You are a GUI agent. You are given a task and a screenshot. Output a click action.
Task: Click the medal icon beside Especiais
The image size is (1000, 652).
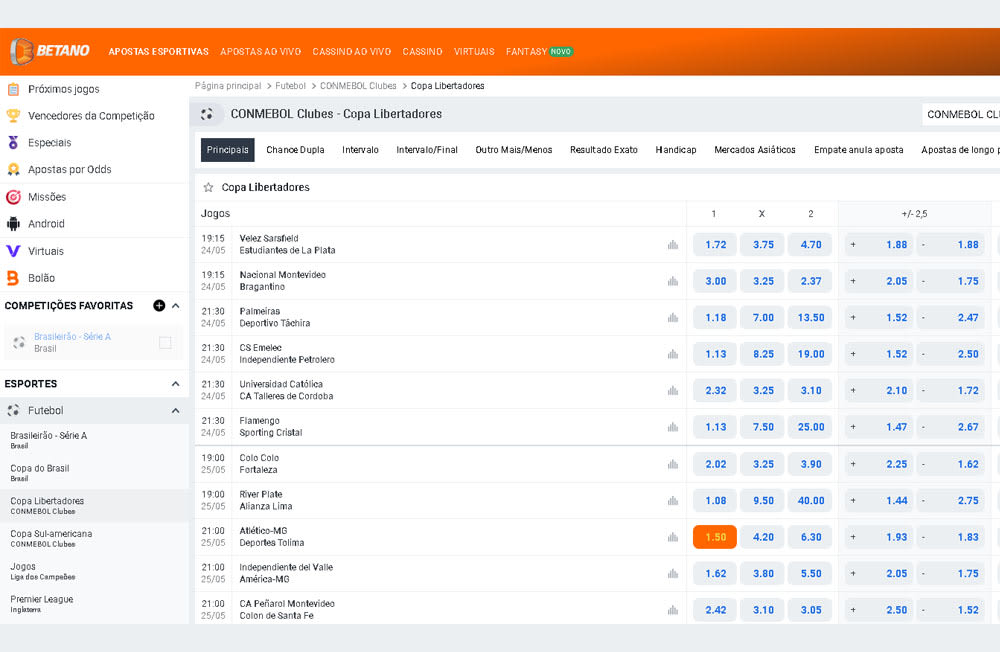click(x=13, y=142)
